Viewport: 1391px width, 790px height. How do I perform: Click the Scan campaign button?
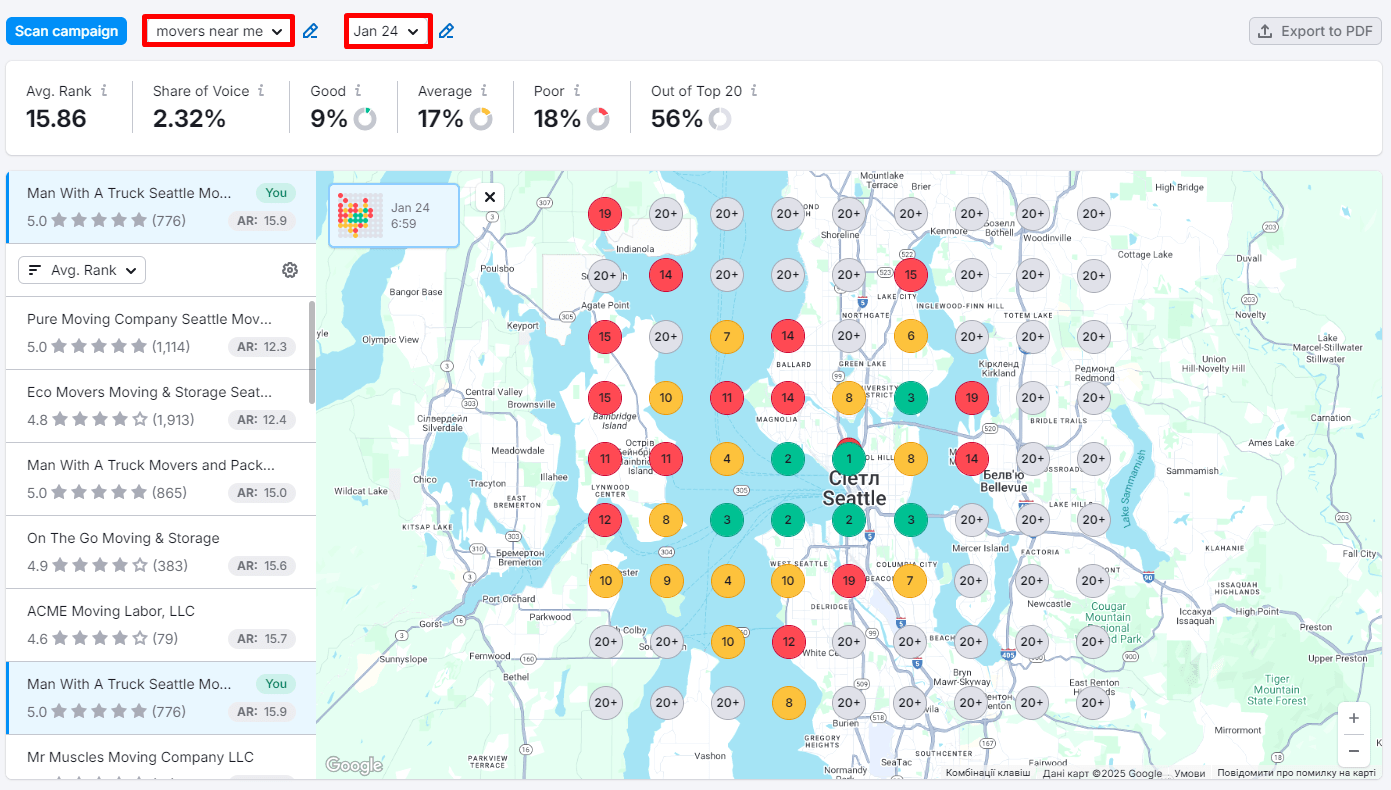click(66, 31)
